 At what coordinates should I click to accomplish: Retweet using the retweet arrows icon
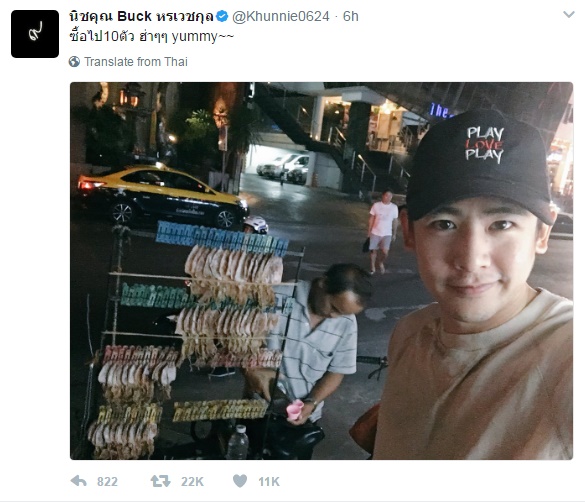(160, 481)
